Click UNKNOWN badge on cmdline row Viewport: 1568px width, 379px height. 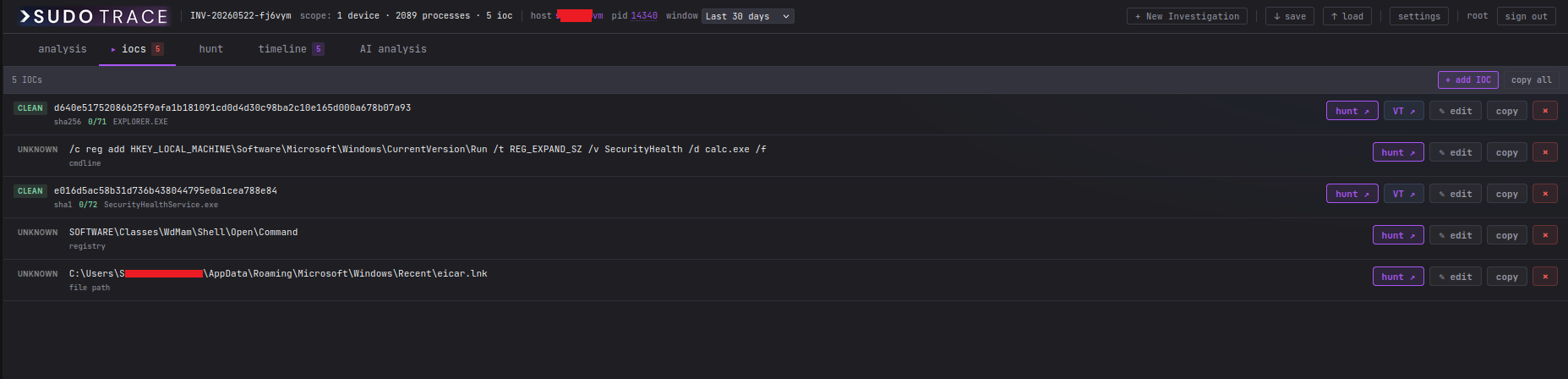point(38,150)
